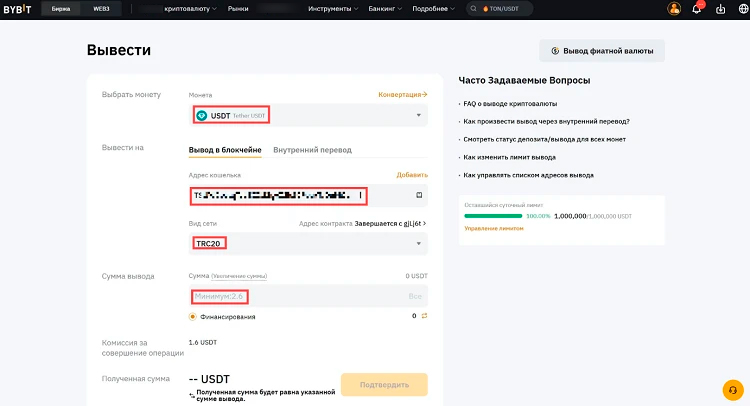
Task: Click the Конвертация link
Action: tap(402, 95)
